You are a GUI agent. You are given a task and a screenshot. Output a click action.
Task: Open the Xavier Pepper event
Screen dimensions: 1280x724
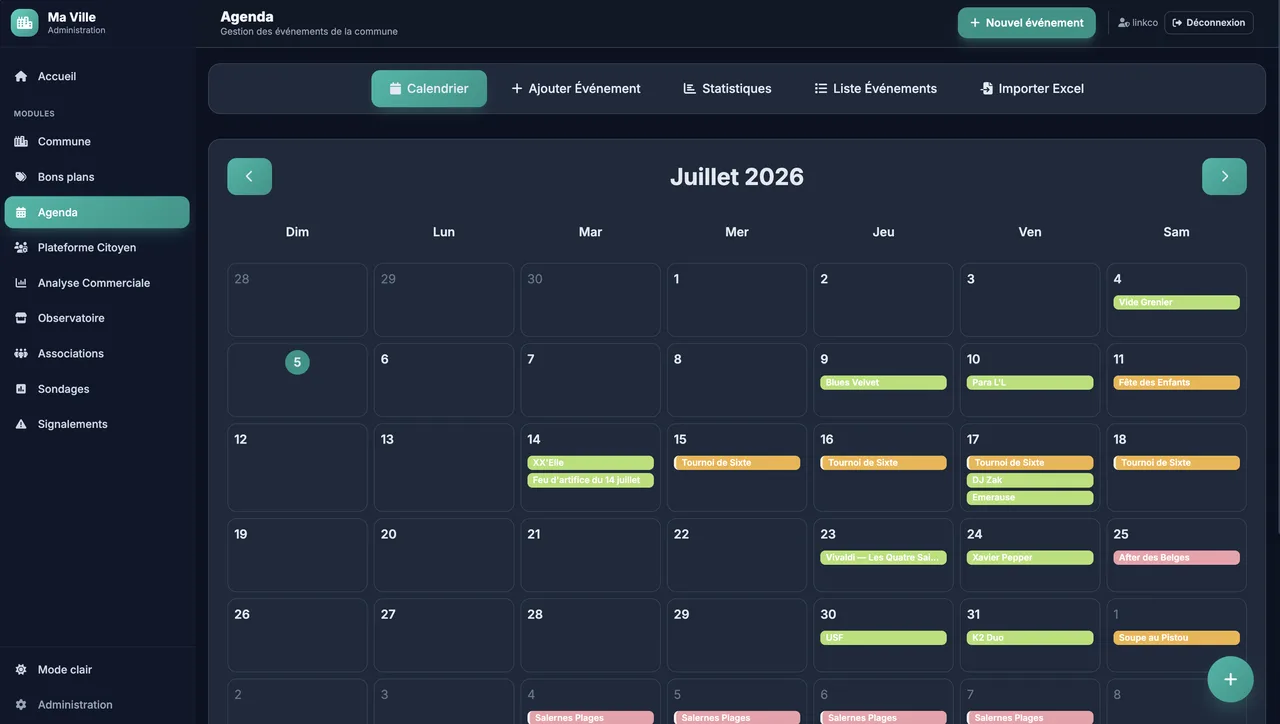1030,558
